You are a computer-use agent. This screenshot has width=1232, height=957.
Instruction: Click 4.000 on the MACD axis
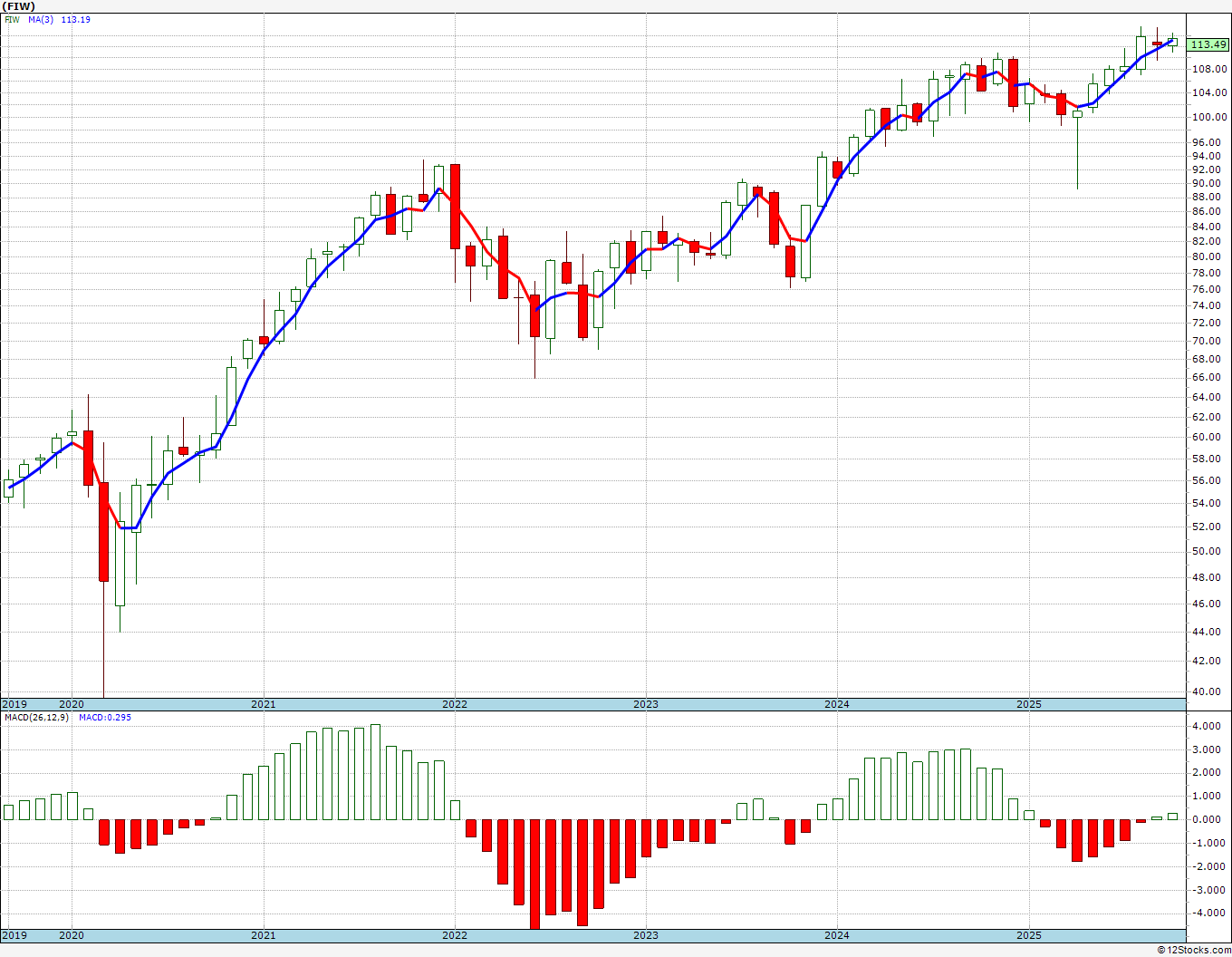coord(1208,726)
